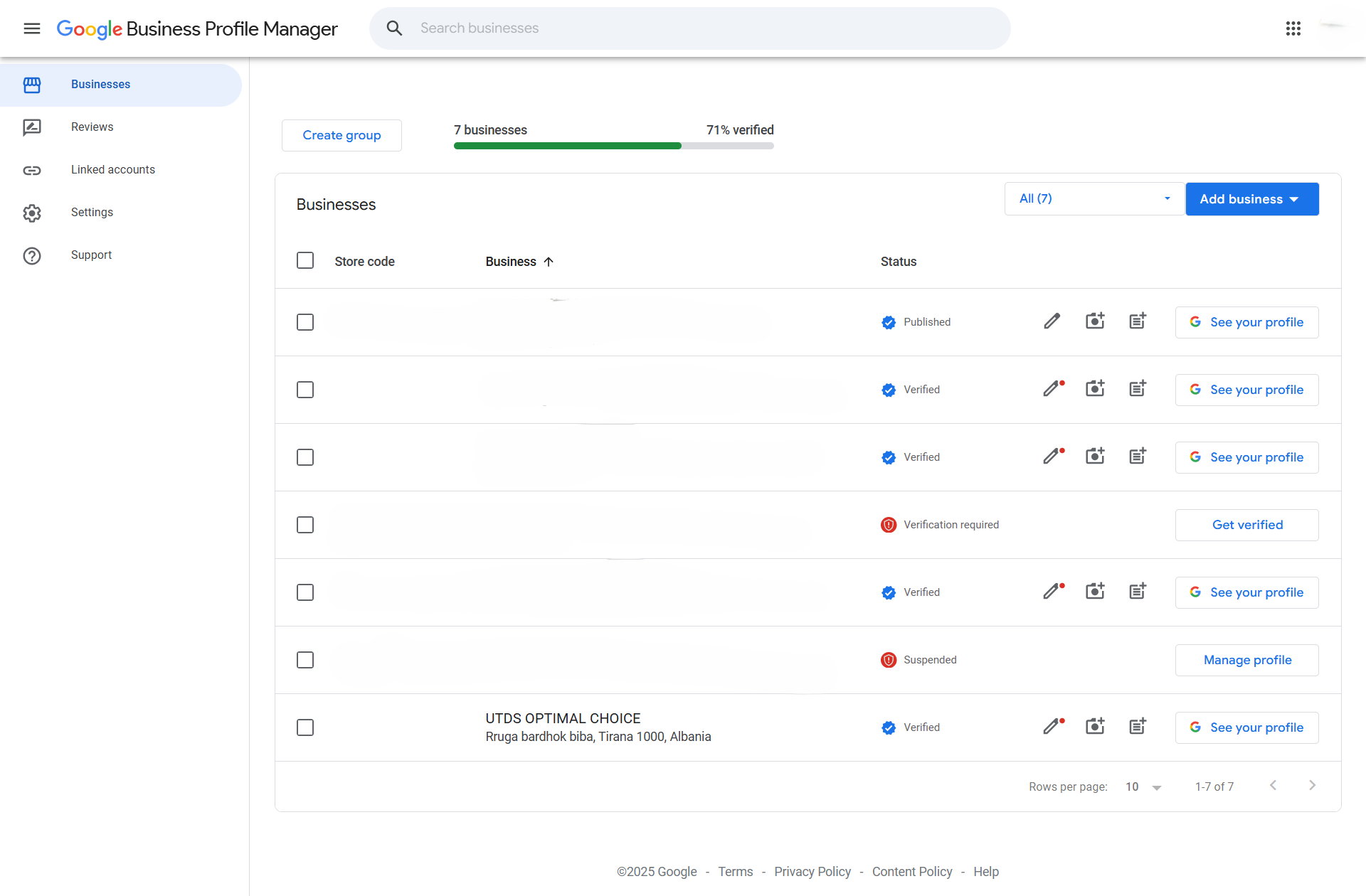This screenshot has height=896, width=1366.
Task: Go to the next page arrow
Action: point(1312,786)
